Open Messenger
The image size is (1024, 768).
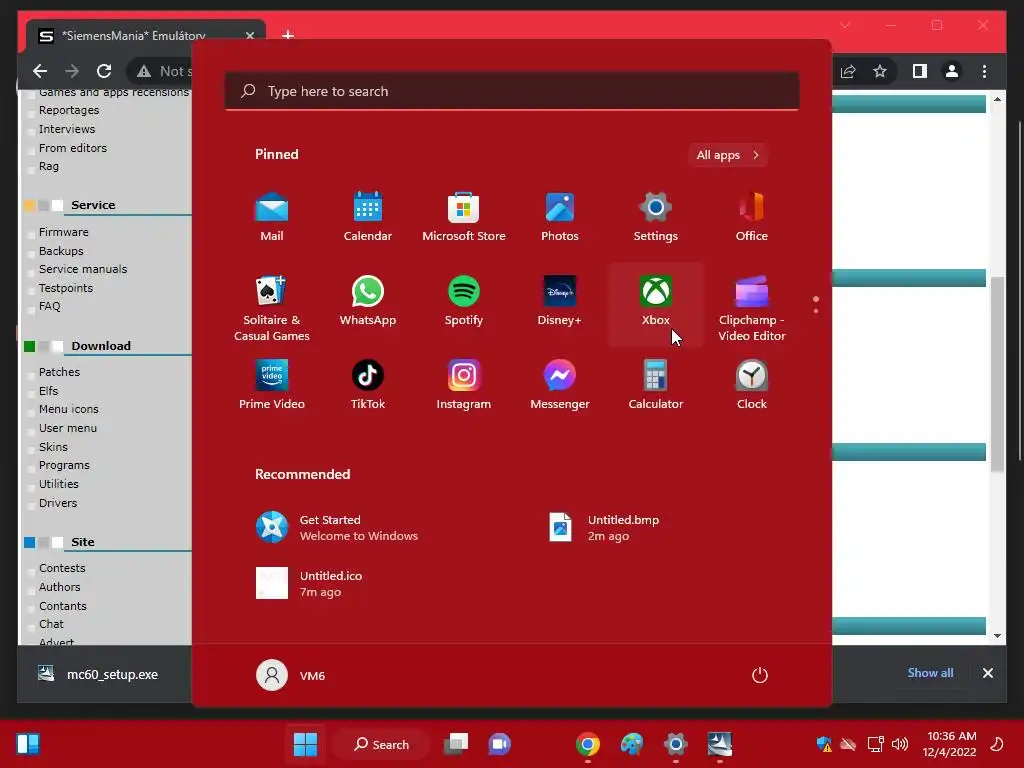pos(560,385)
